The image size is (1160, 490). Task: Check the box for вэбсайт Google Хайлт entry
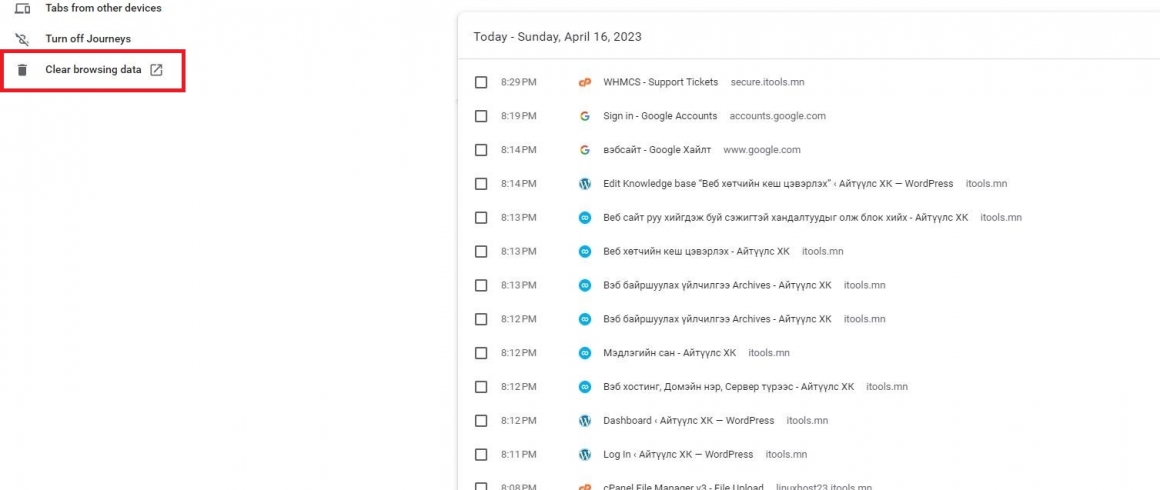[481, 150]
